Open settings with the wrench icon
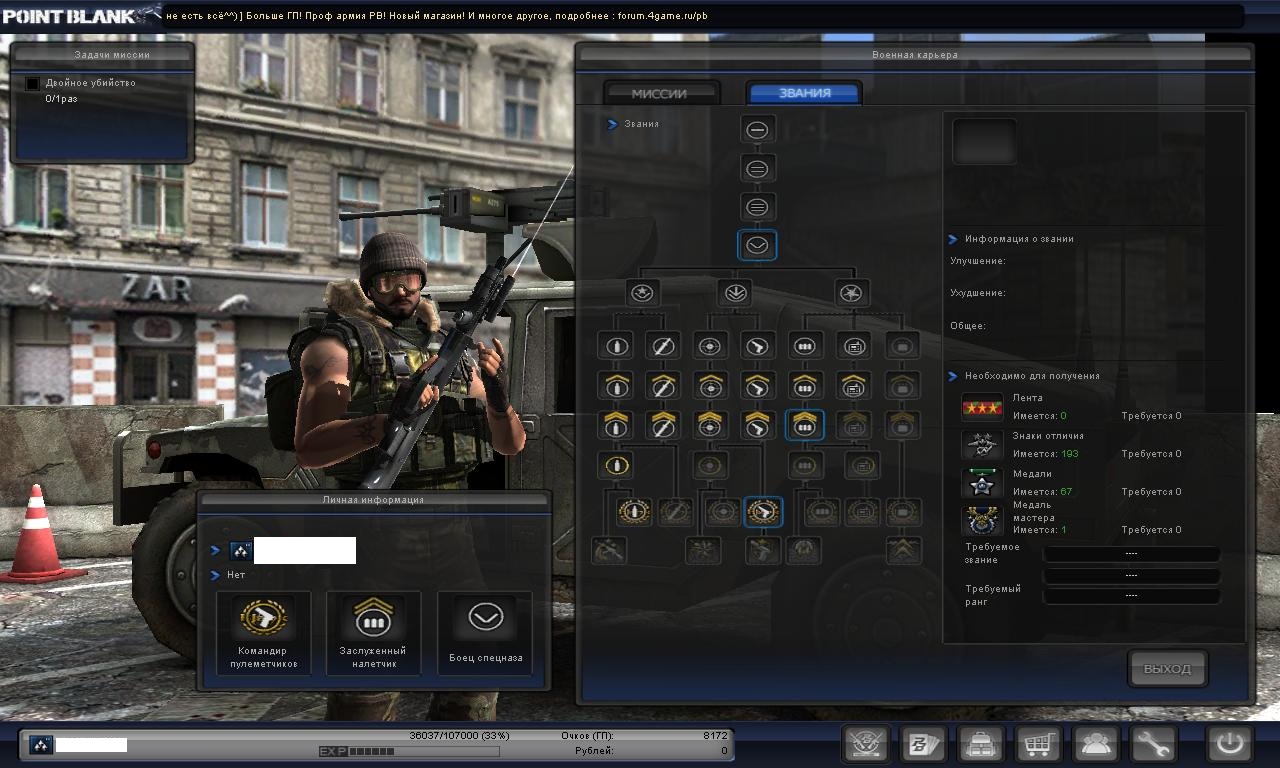 tap(1153, 744)
